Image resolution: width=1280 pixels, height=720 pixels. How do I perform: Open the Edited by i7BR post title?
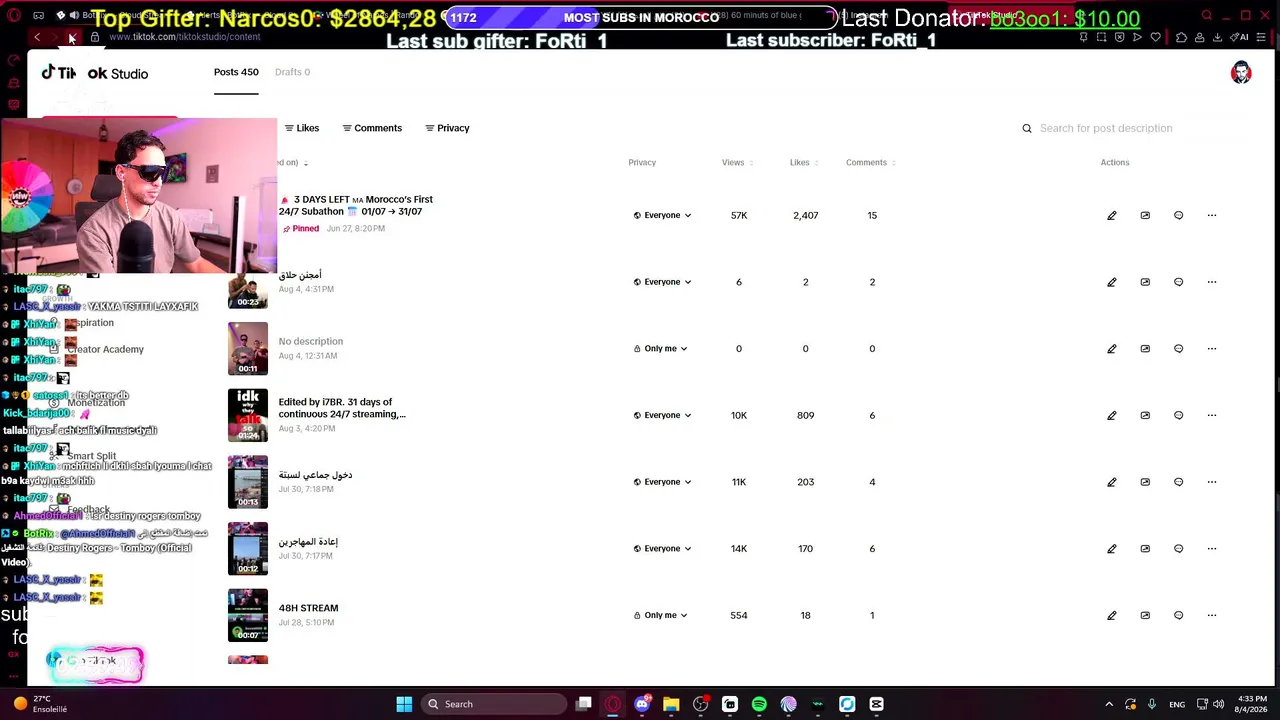[x=342, y=408]
